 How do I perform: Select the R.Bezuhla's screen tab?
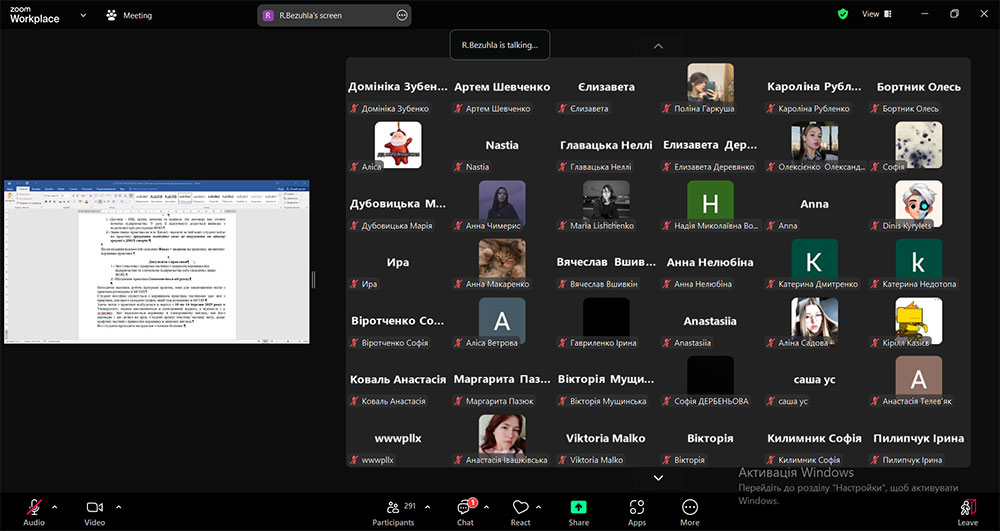[334, 15]
